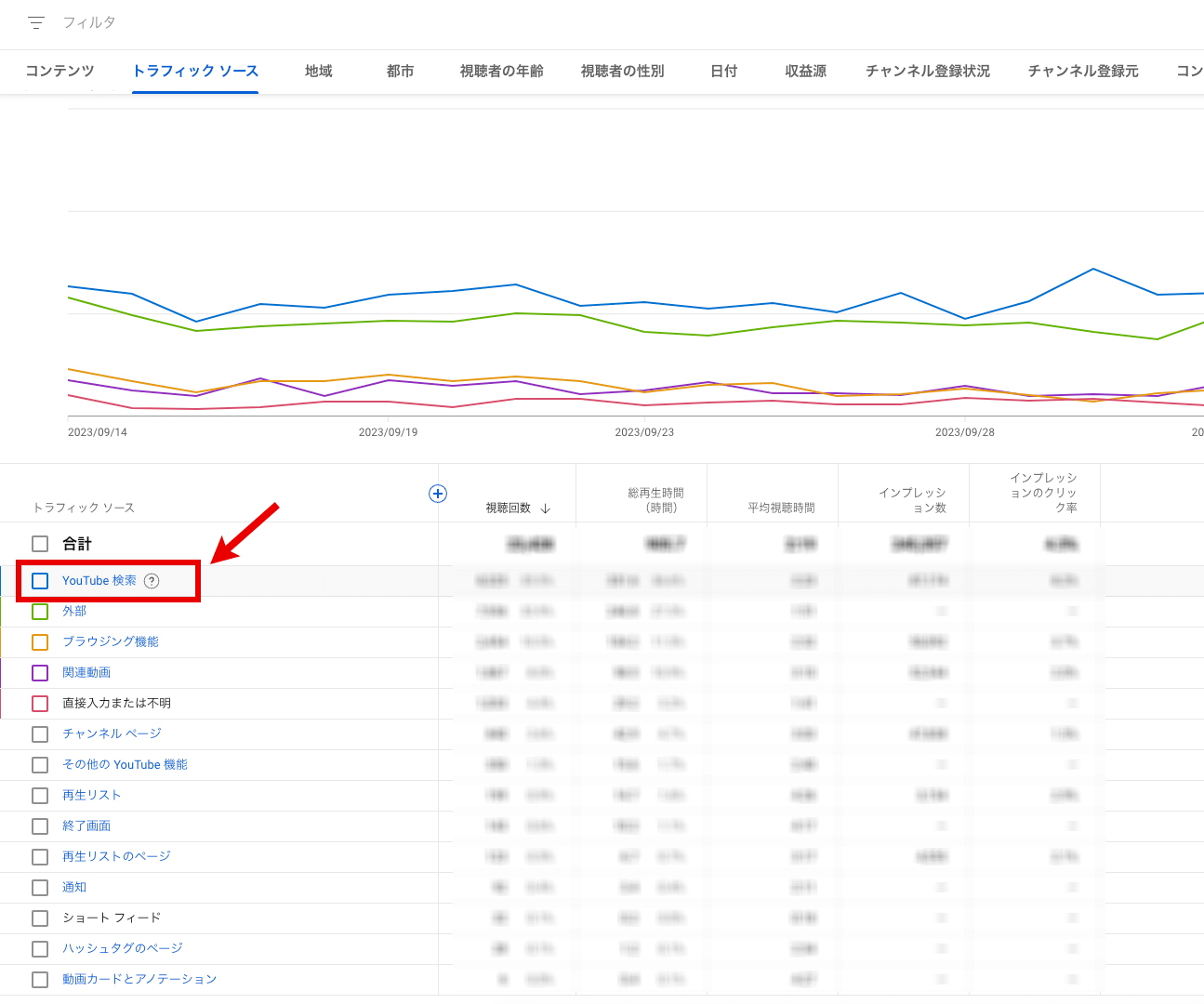This screenshot has height=1004, width=1204.
Task: Open the 収益源 tab
Action: coord(806,71)
